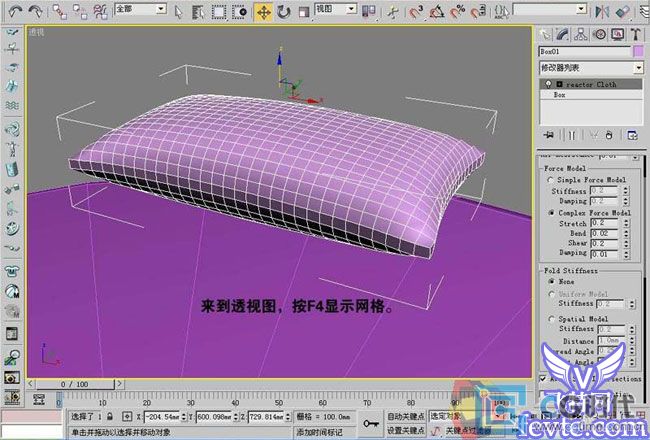Open the Named Selection Sets editor icon
650x440 pixels.
502,12
